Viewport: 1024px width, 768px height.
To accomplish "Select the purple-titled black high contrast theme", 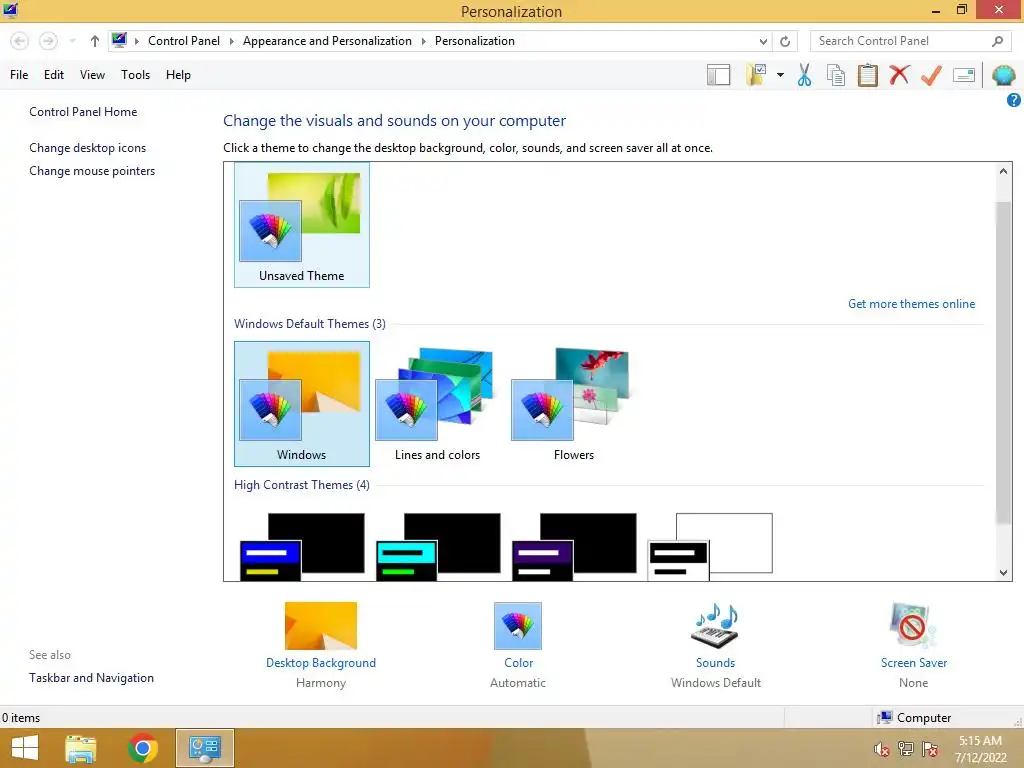I will [x=574, y=547].
